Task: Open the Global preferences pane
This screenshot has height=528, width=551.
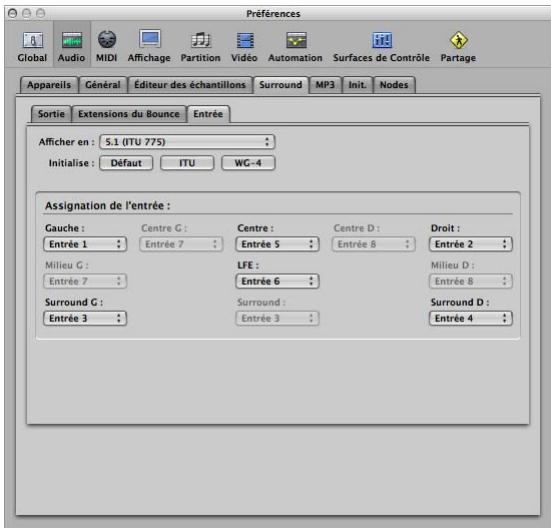Action: click(x=32, y=46)
